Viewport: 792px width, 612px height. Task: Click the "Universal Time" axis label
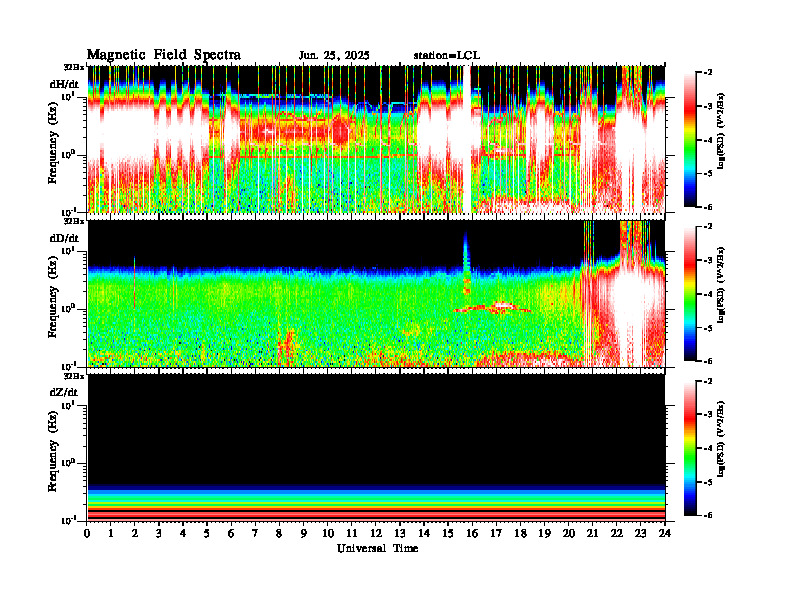tap(378, 548)
